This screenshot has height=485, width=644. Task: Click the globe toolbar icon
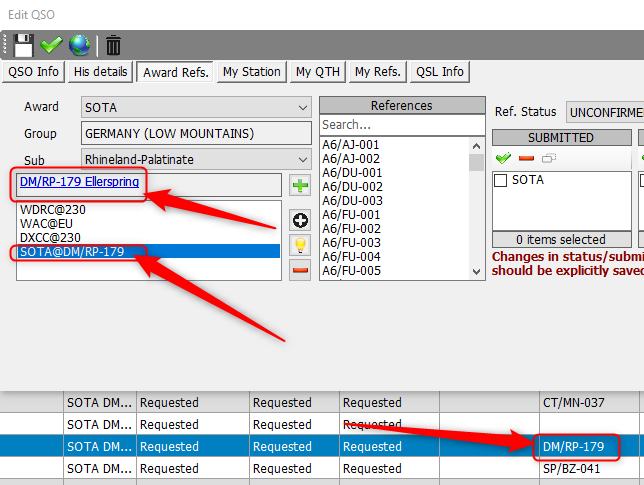click(x=79, y=45)
